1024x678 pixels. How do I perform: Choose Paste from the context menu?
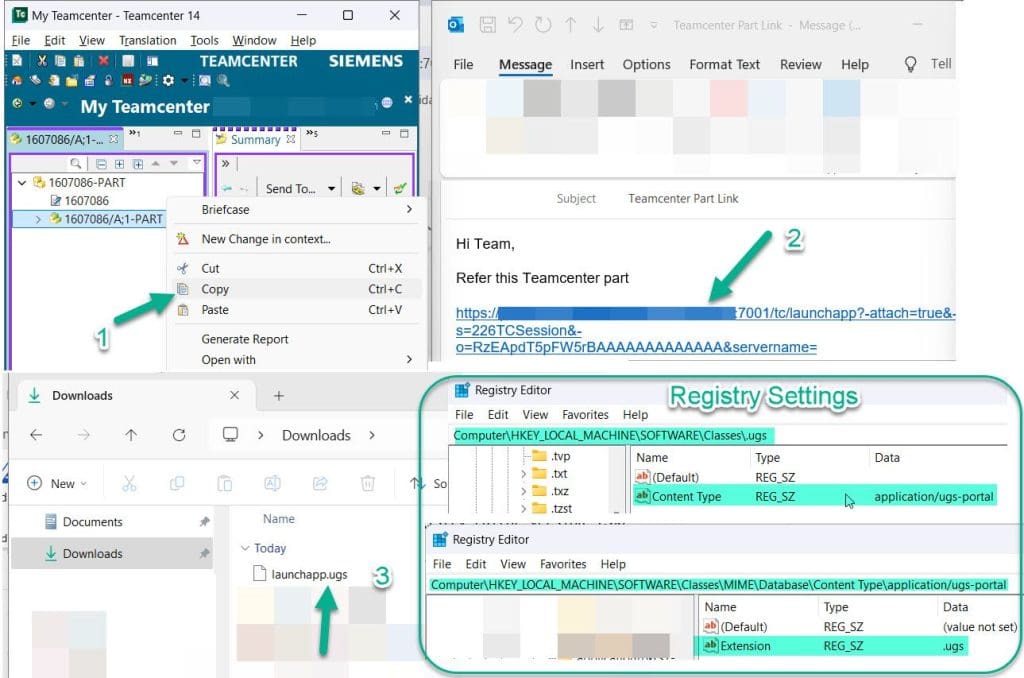tap(293, 310)
